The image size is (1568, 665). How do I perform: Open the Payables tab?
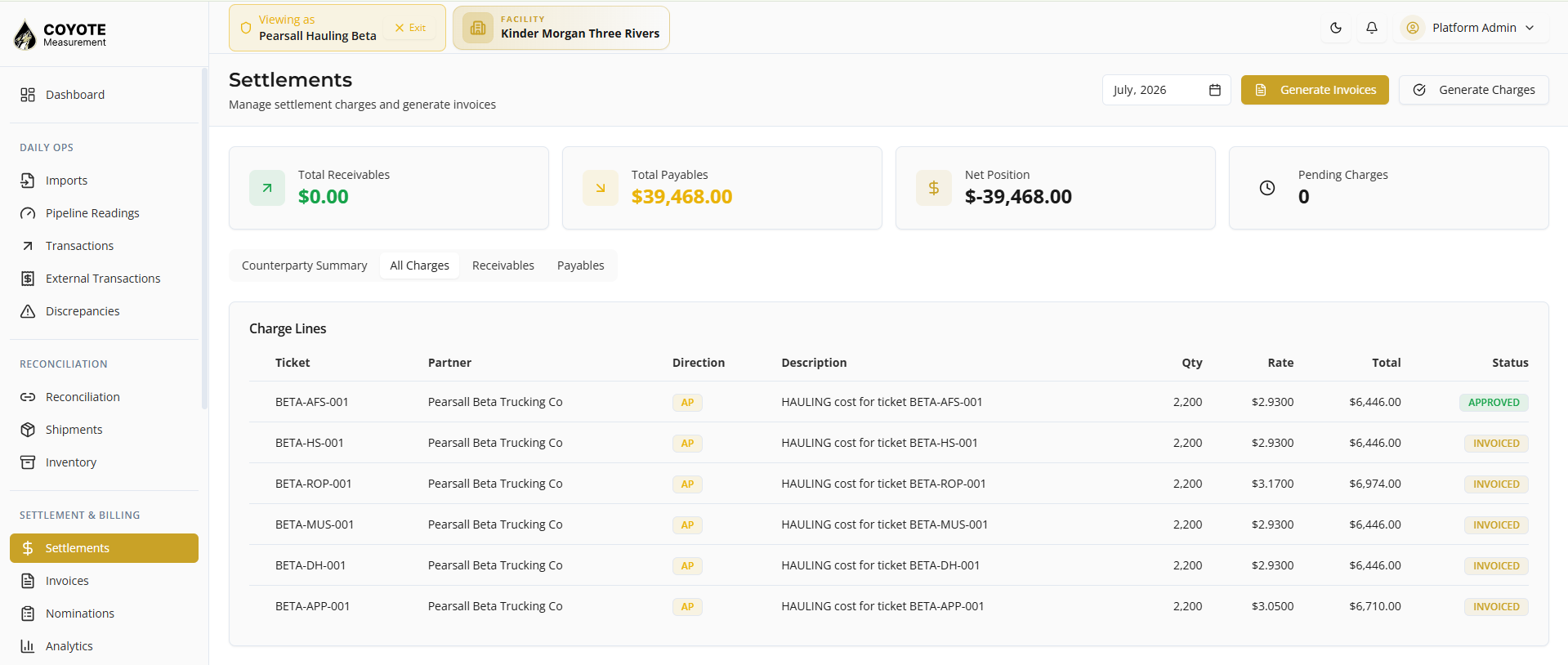[x=581, y=266]
